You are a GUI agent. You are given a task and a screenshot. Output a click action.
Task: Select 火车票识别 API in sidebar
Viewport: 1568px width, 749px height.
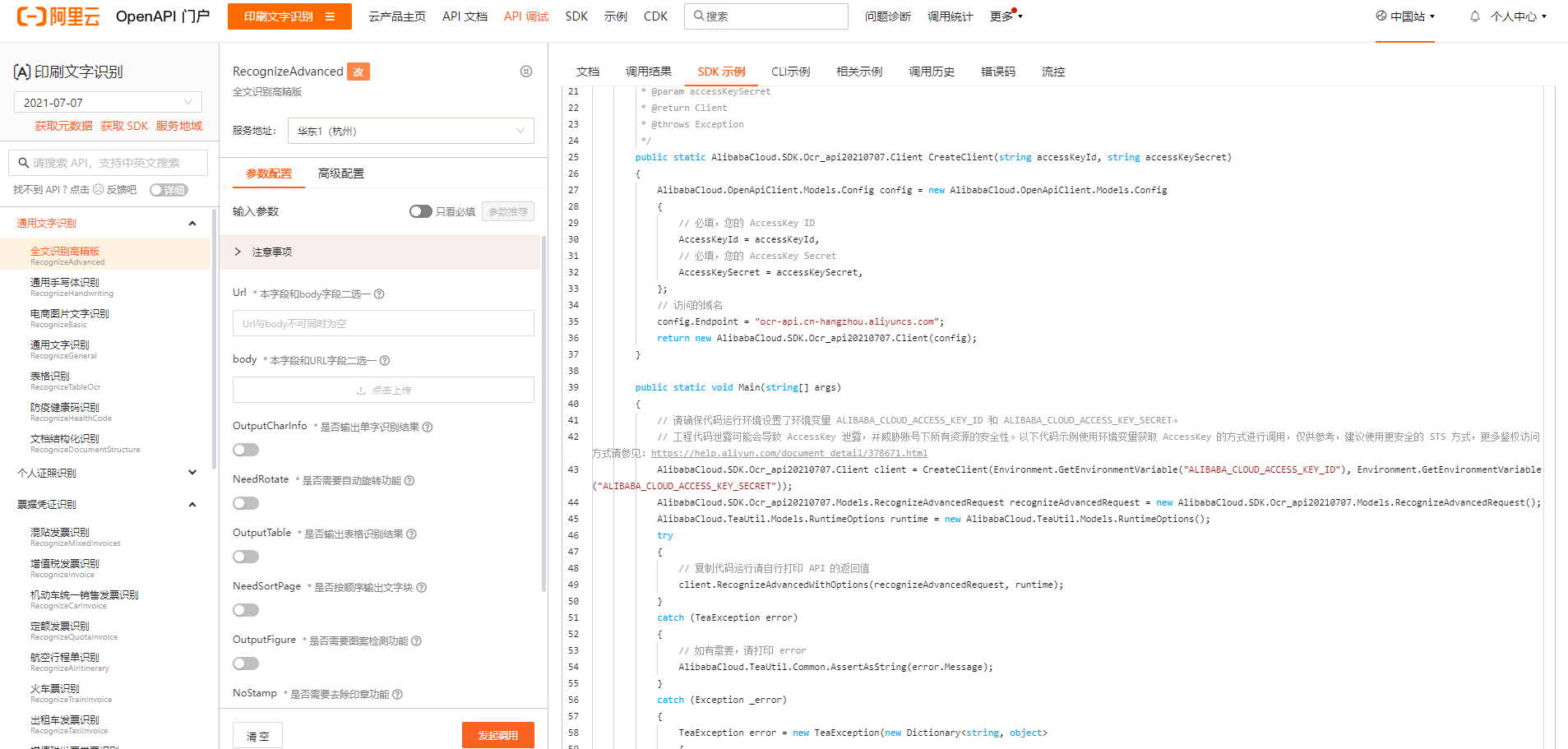(x=105, y=692)
